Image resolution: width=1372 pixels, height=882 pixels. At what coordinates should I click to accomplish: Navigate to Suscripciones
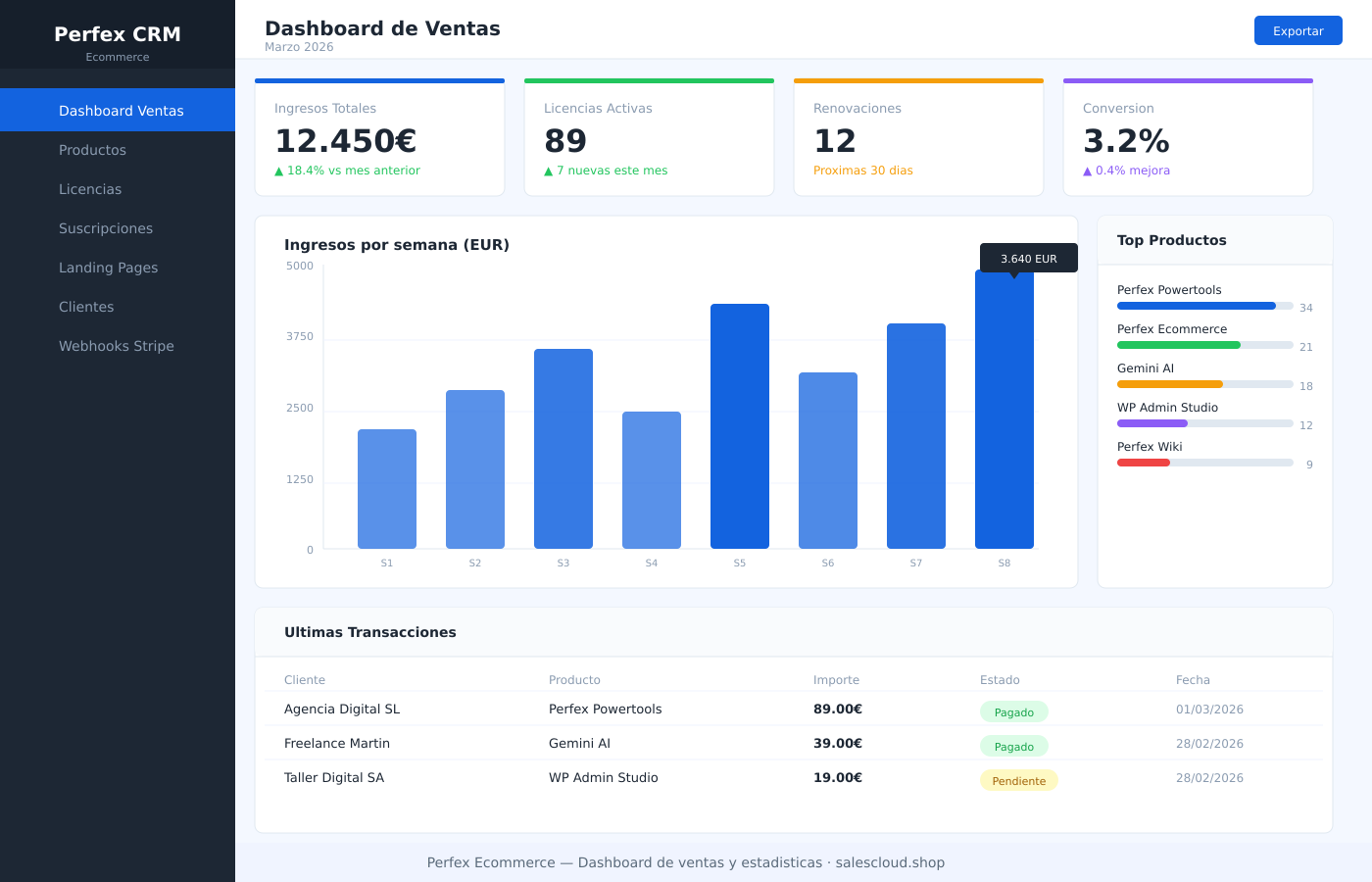point(106,228)
